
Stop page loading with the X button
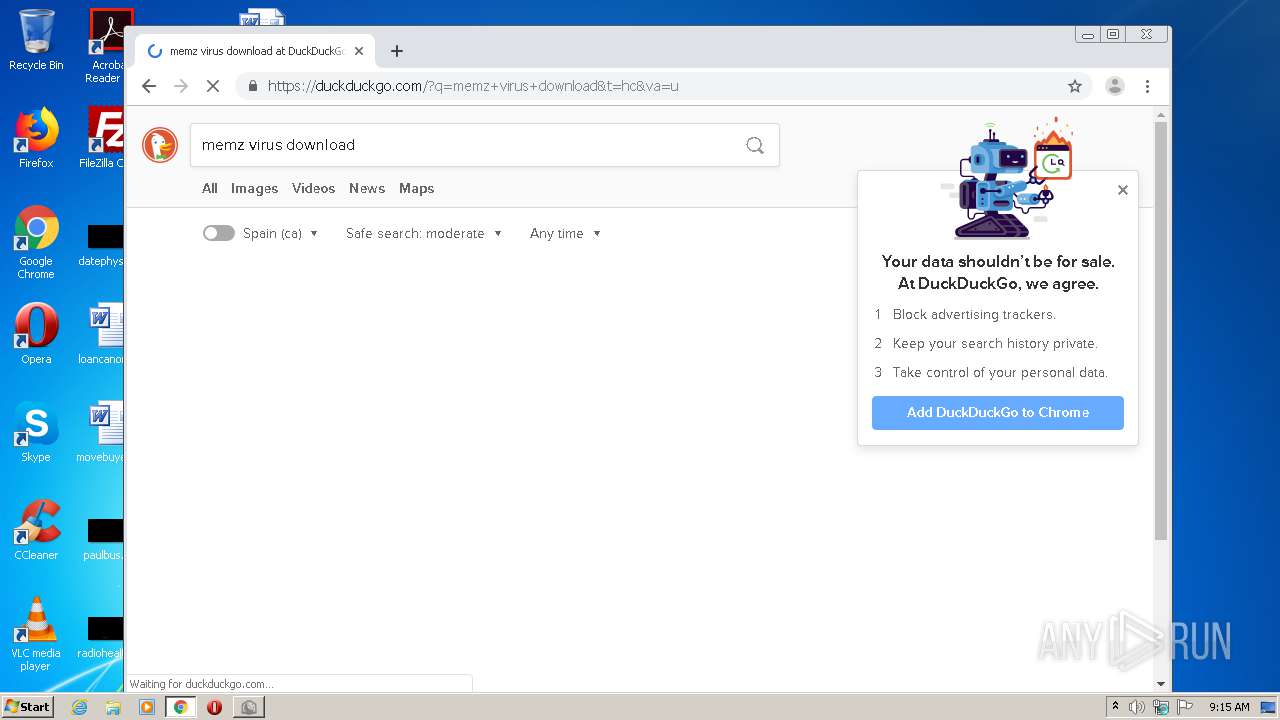click(x=213, y=86)
